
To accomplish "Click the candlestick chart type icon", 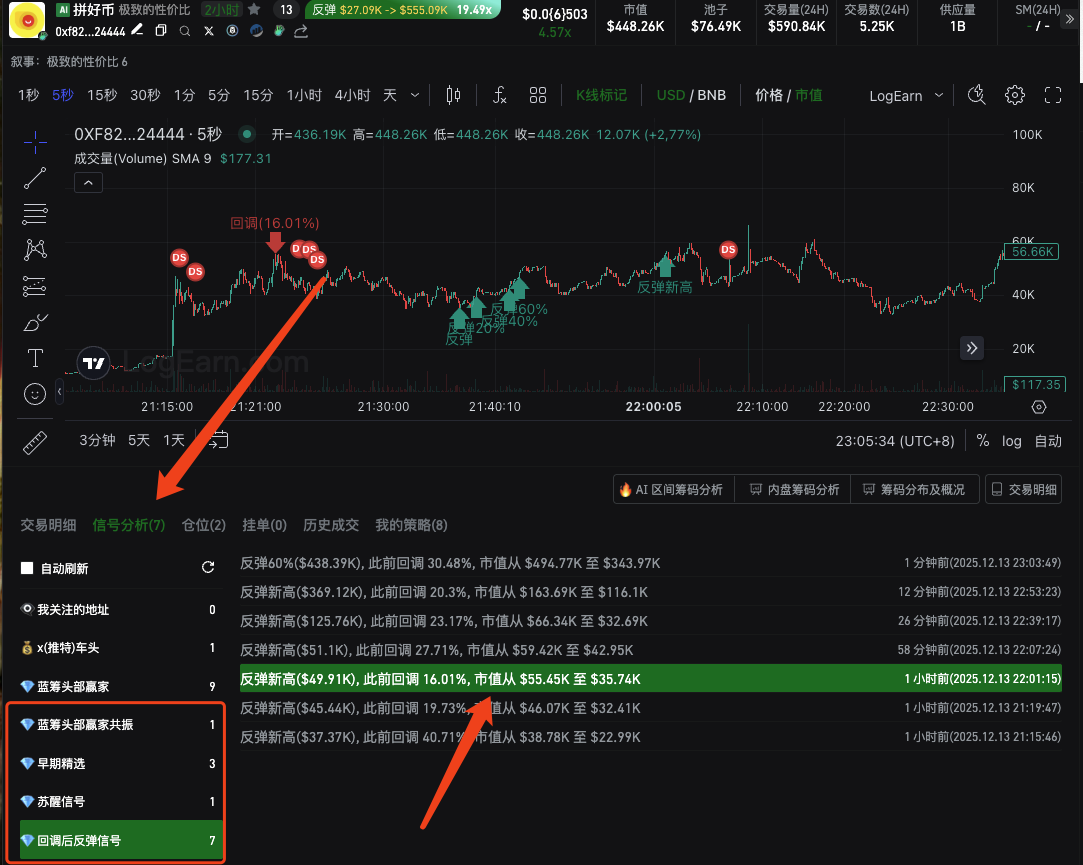I will (x=453, y=95).
